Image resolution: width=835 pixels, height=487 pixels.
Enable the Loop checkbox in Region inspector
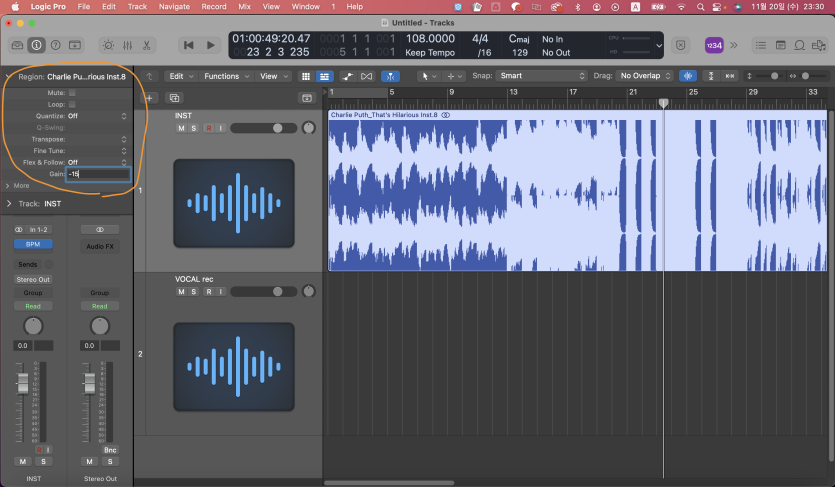pos(72,104)
